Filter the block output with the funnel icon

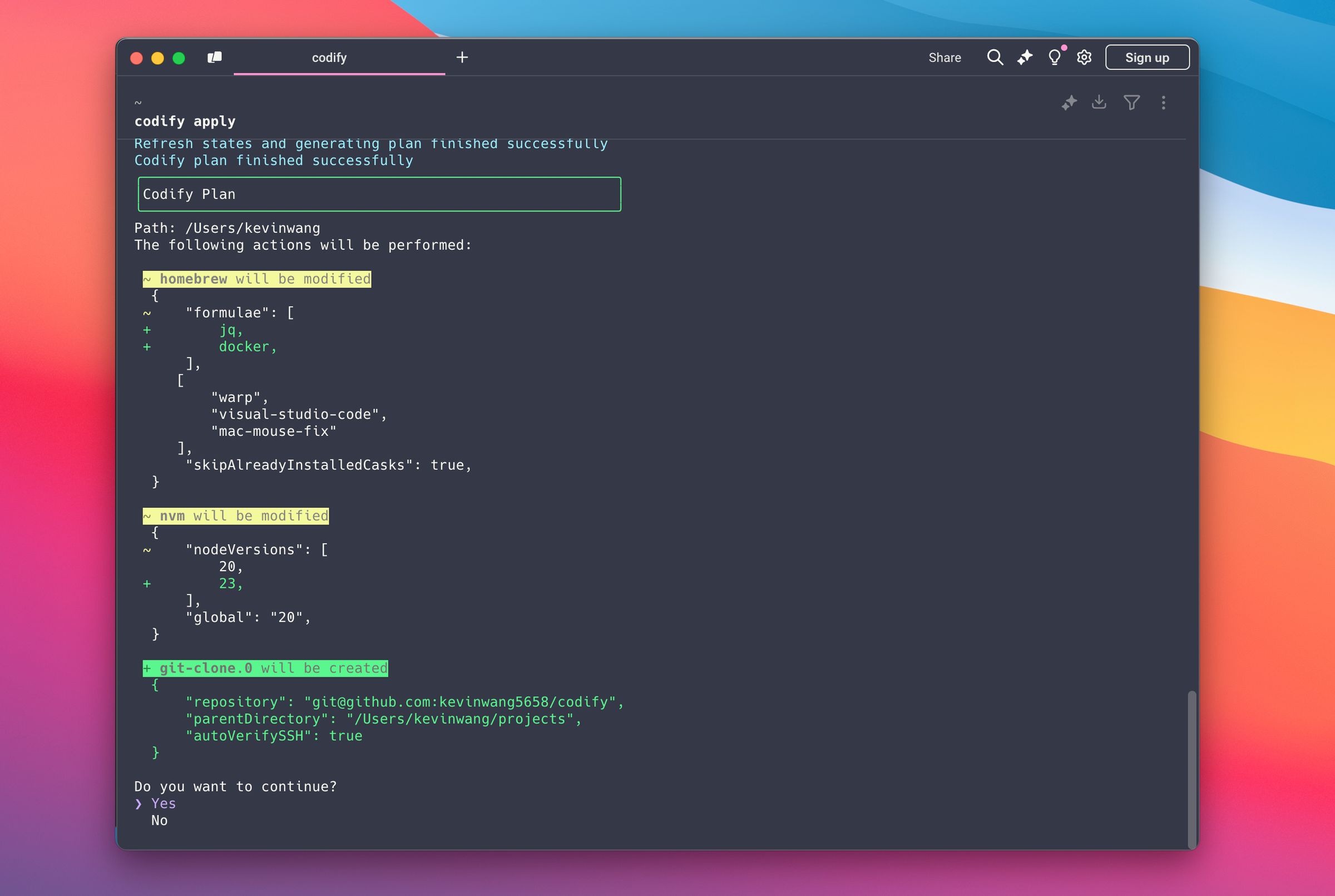pyautogui.click(x=1131, y=103)
